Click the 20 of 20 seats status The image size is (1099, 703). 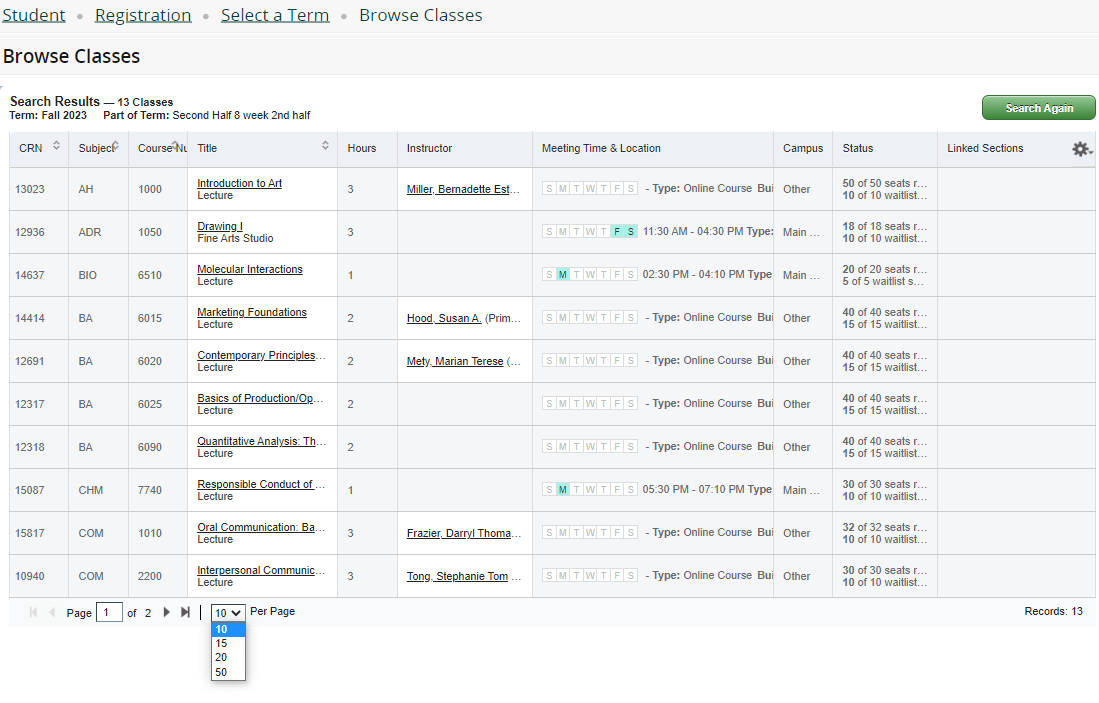pyautogui.click(x=885, y=269)
